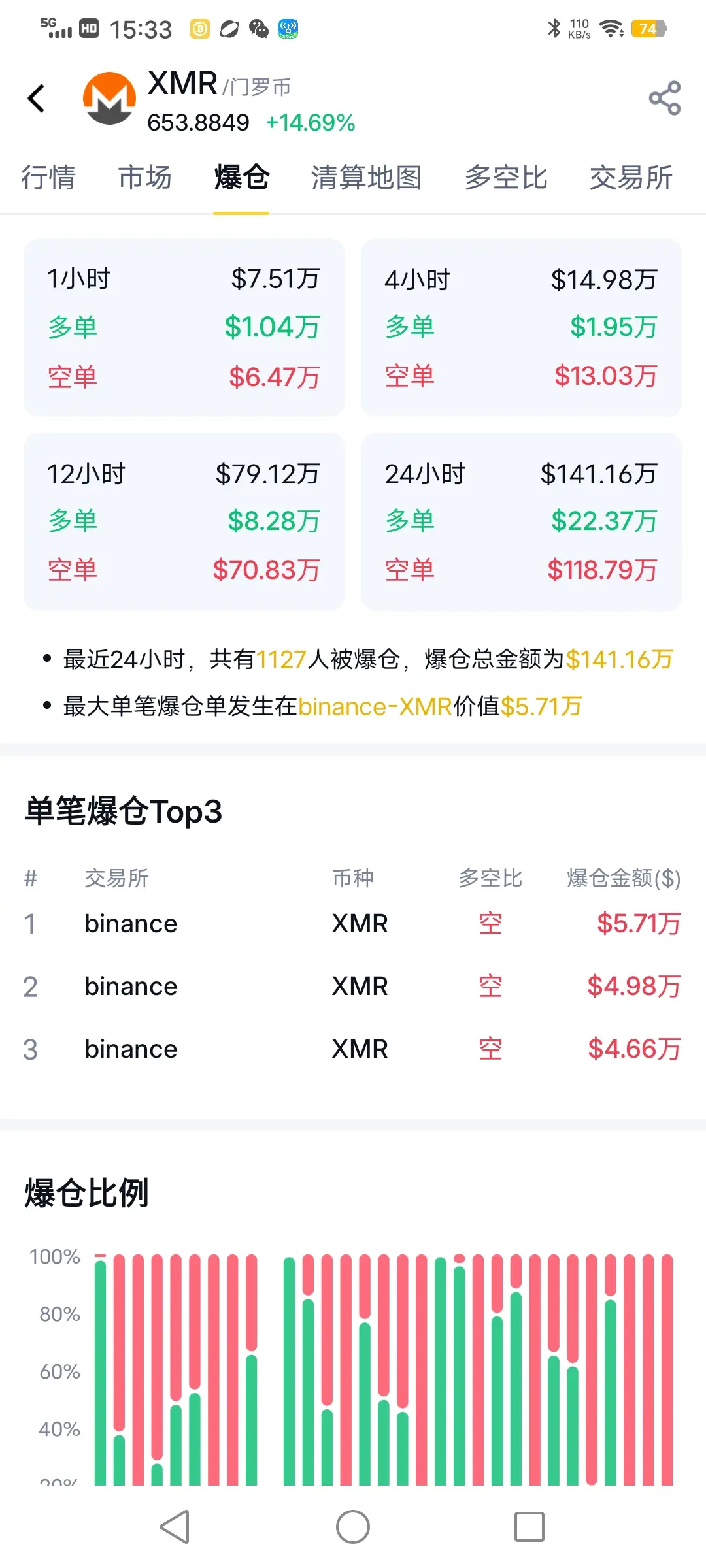Screen dimensions: 706x1568
Task: Tap the Monero XMR coin logo
Action: (x=109, y=98)
